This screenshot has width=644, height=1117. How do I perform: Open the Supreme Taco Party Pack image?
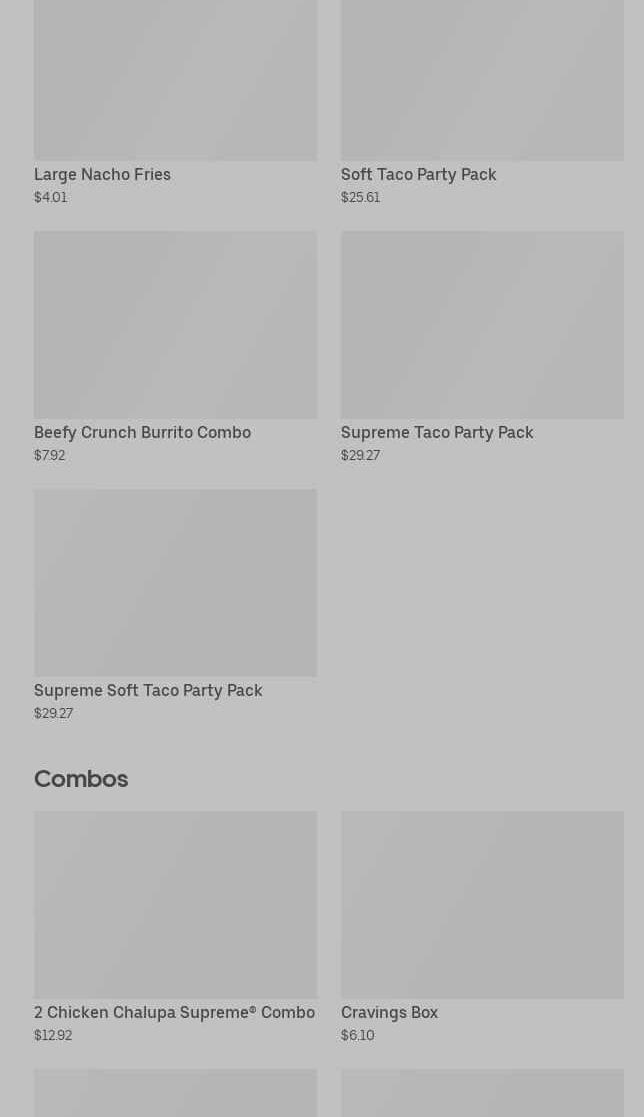pyautogui.click(x=482, y=325)
